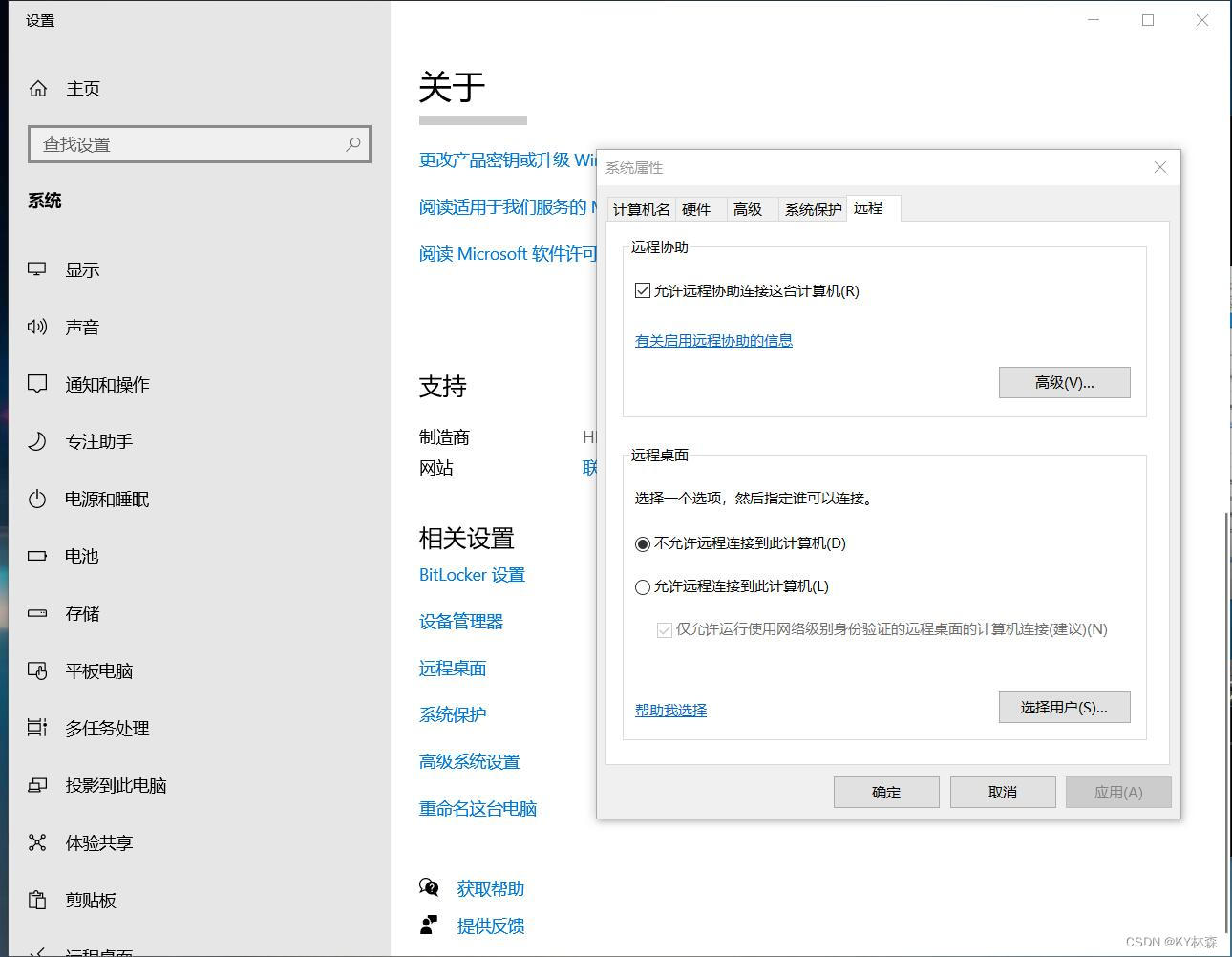Viewport: 1232px width, 957px height.
Task: Toggle the 网络级别身份验证 checkbox
Action: (x=665, y=629)
